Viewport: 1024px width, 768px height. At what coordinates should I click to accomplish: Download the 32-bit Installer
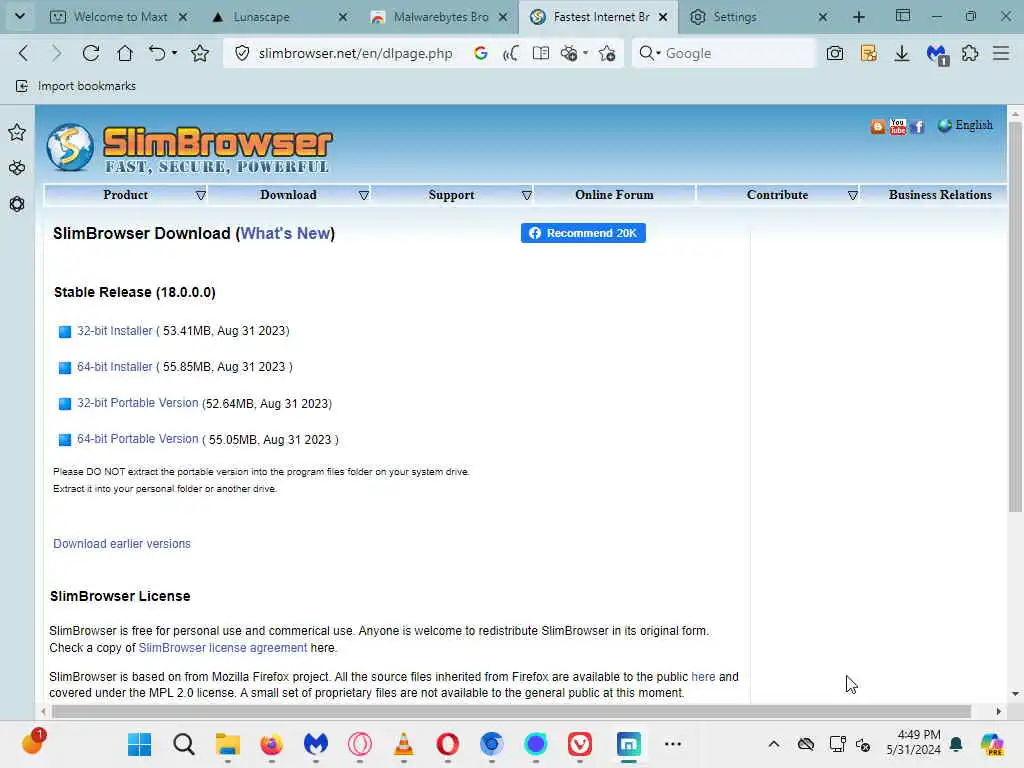(x=114, y=330)
